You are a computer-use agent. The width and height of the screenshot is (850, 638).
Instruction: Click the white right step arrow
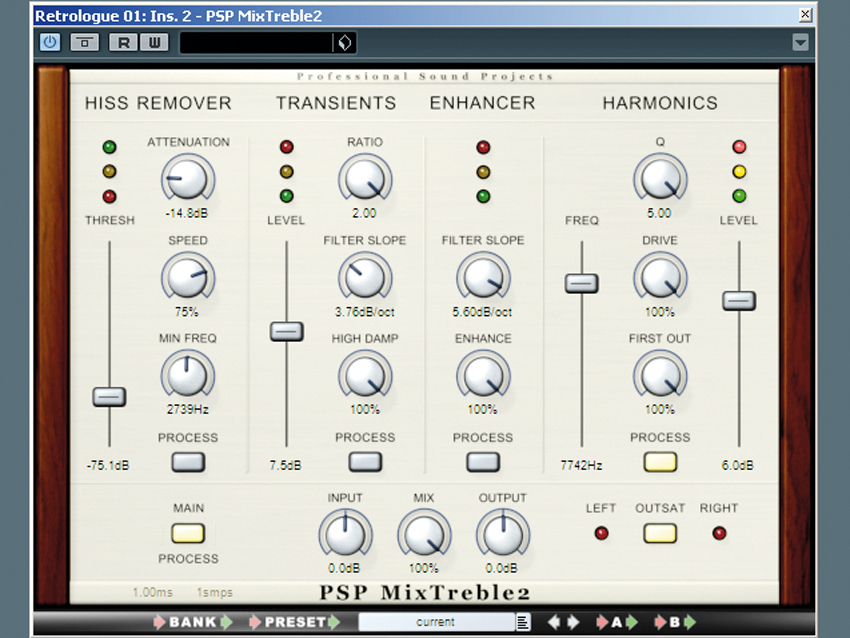(x=573, y=622)
